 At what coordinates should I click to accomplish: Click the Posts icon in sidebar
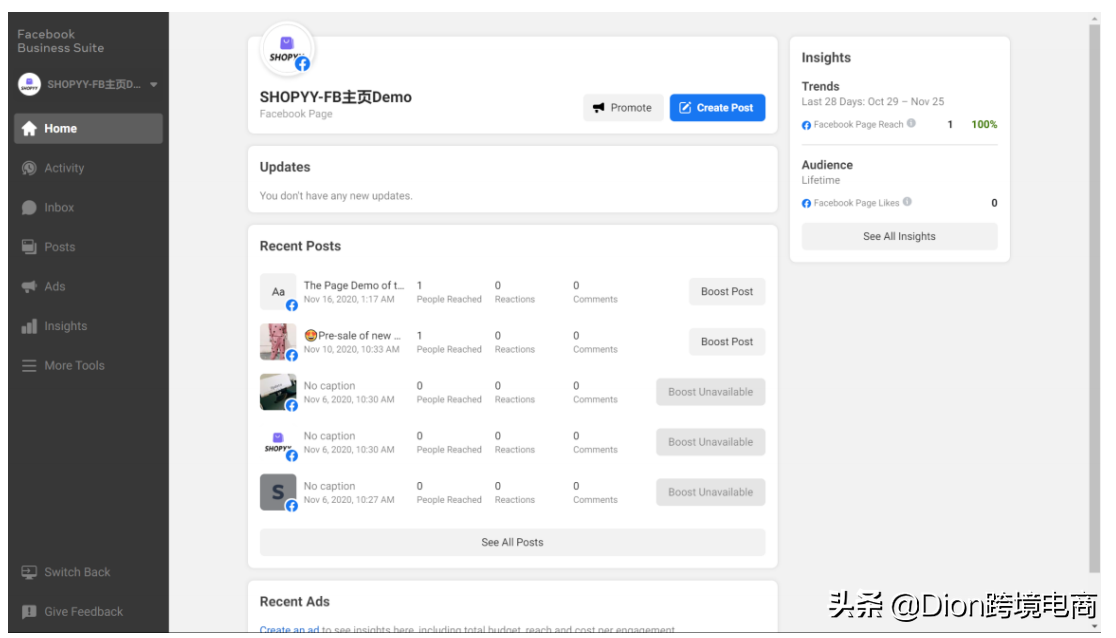tap(29, 247)
